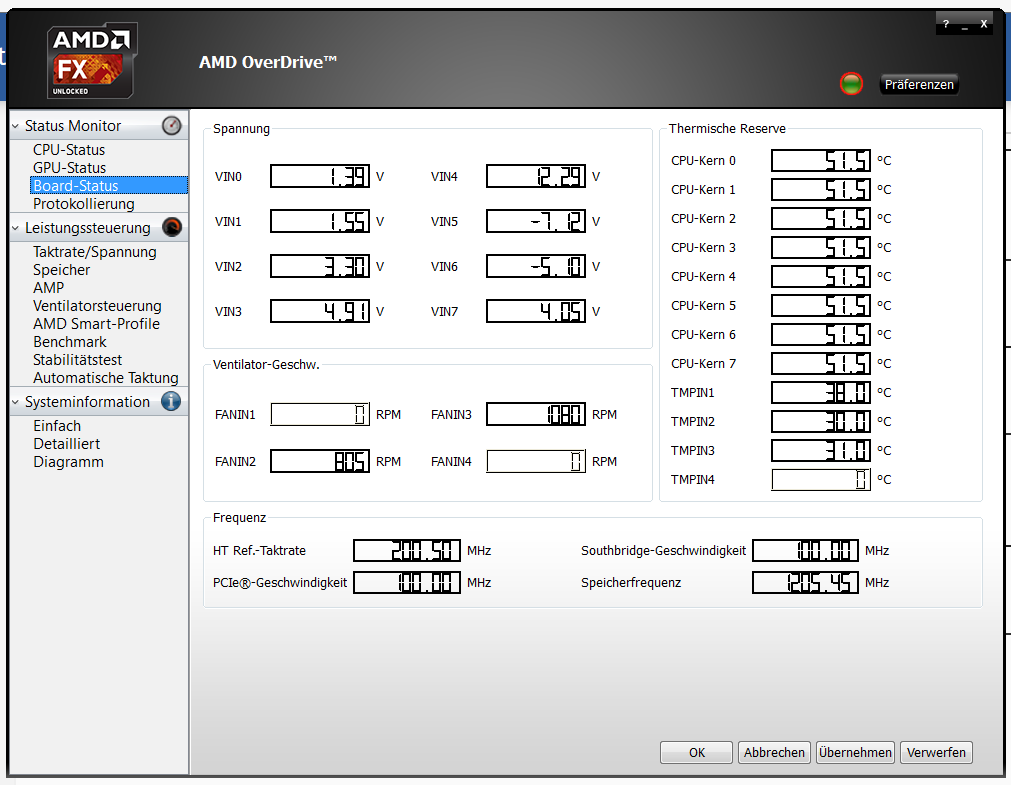Viewport: 1011px width, 785px height.
Task: Open Einfach system information
Action: point(57,426)
